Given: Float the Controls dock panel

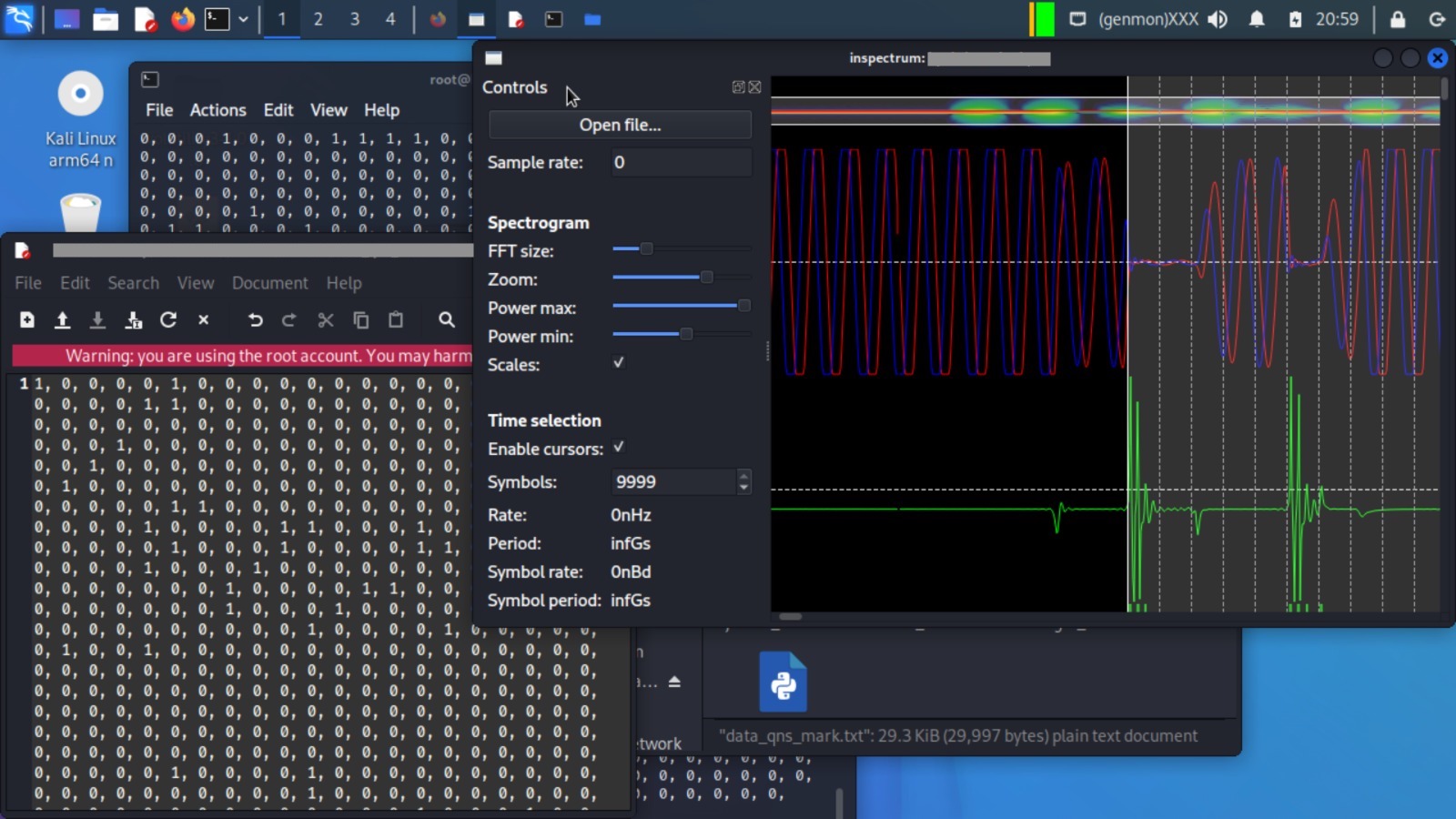Looking at the screenshot, I should [738, 87].
